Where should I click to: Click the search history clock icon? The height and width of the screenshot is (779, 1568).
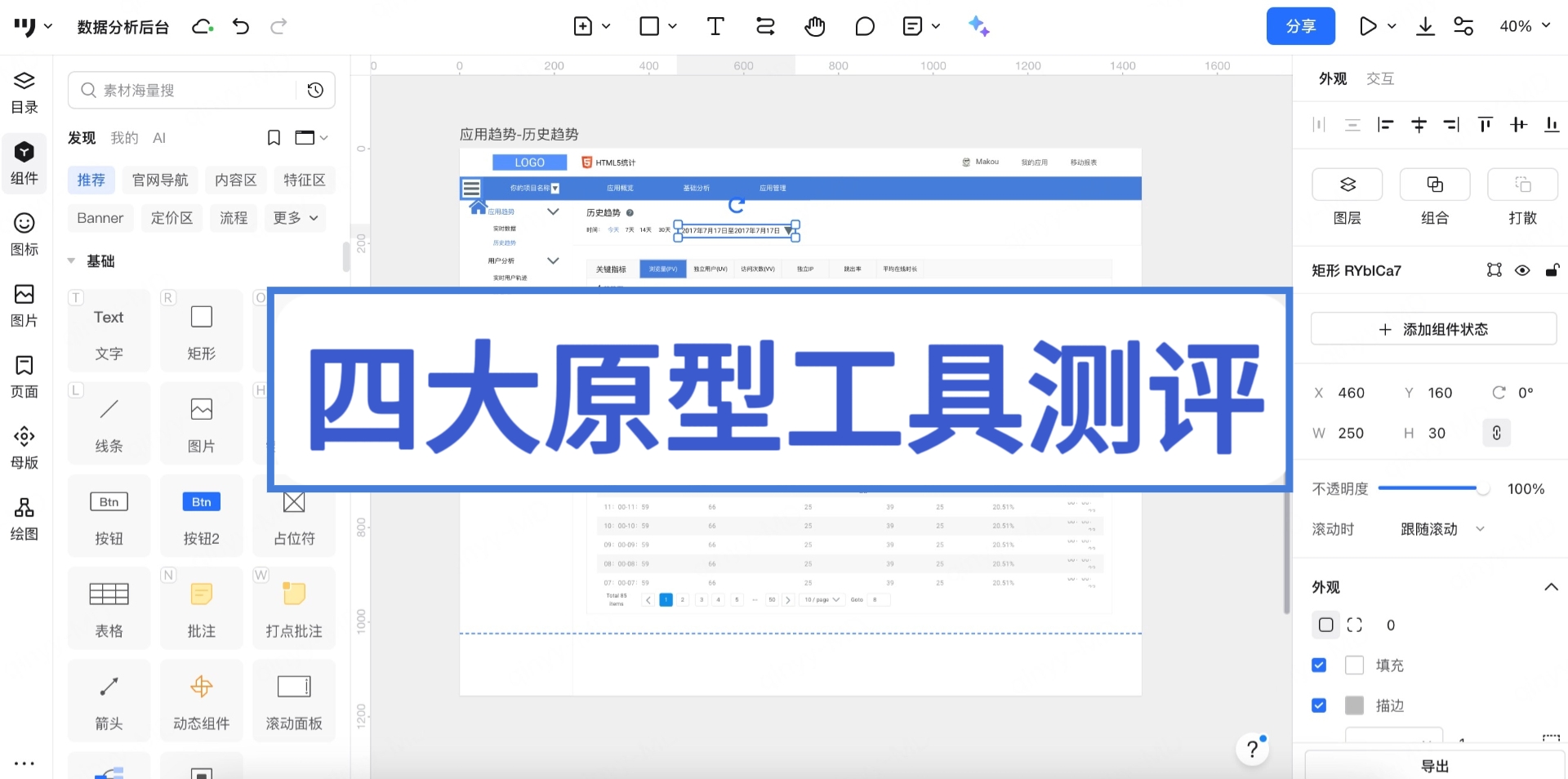pos(315,90)
